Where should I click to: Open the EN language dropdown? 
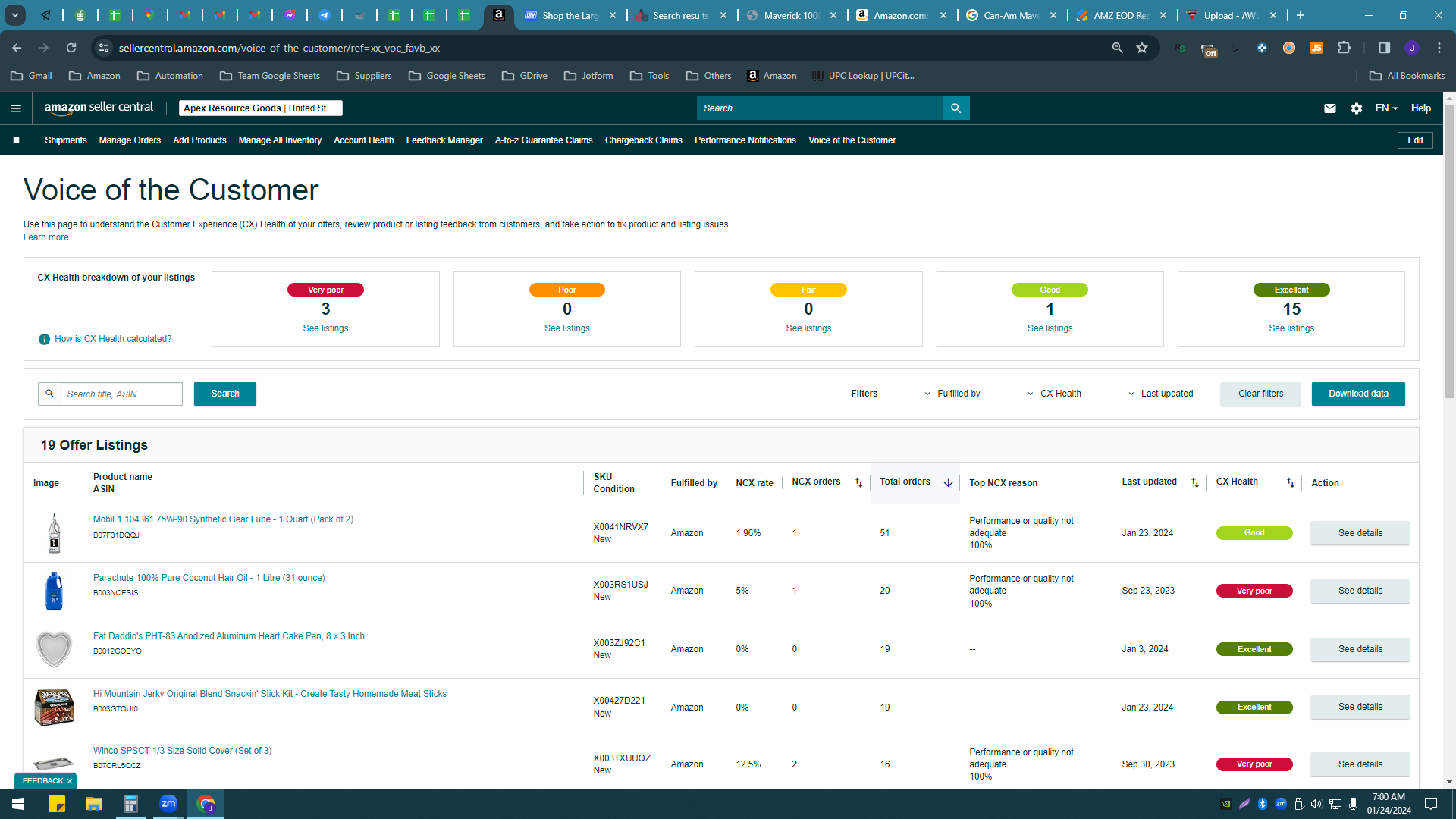click(1386, 108)
